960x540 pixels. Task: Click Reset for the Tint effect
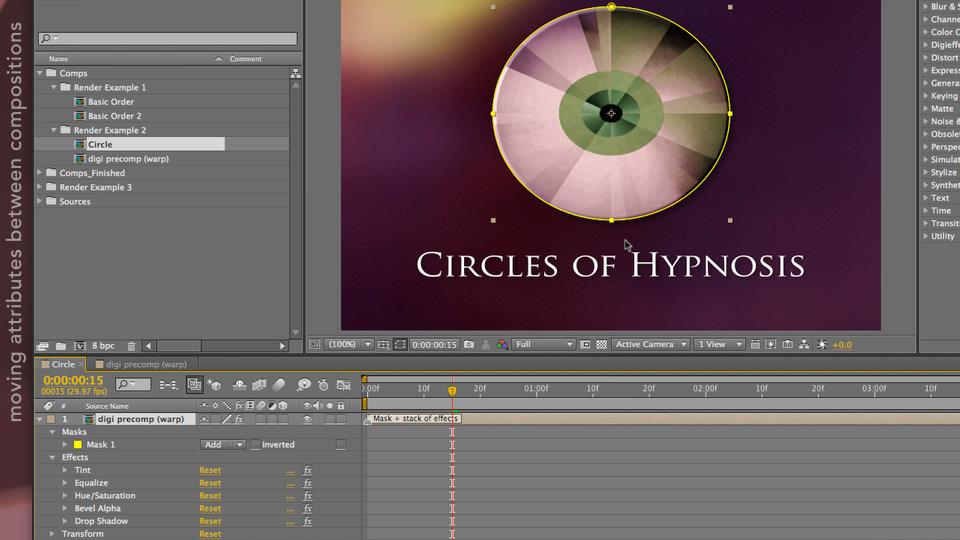[x=210, y=470]
